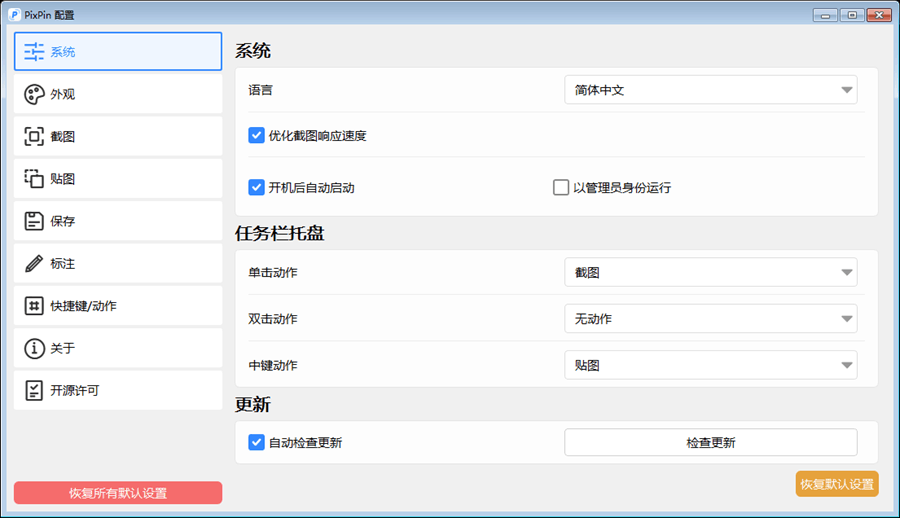Disable 开机后自动启动 checkbox

tap(256, 188)
